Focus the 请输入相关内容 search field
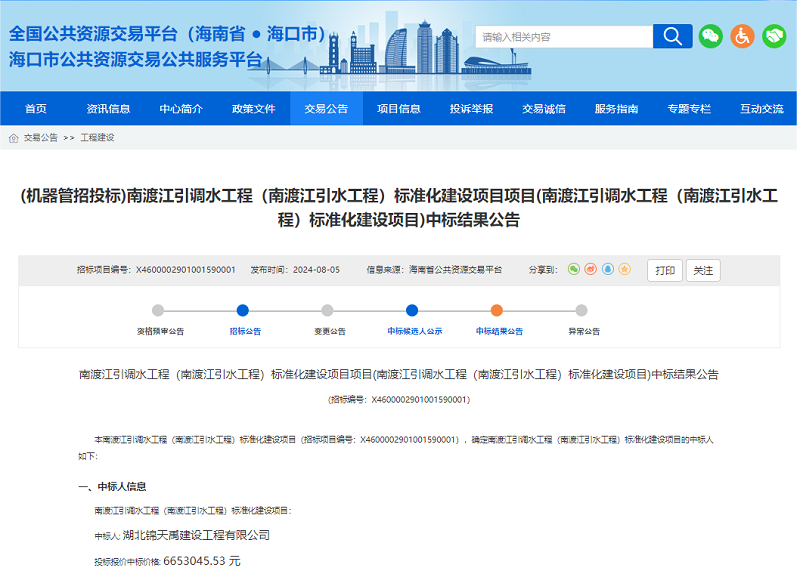This screenshot has width=797, height=577. (564, 37)
